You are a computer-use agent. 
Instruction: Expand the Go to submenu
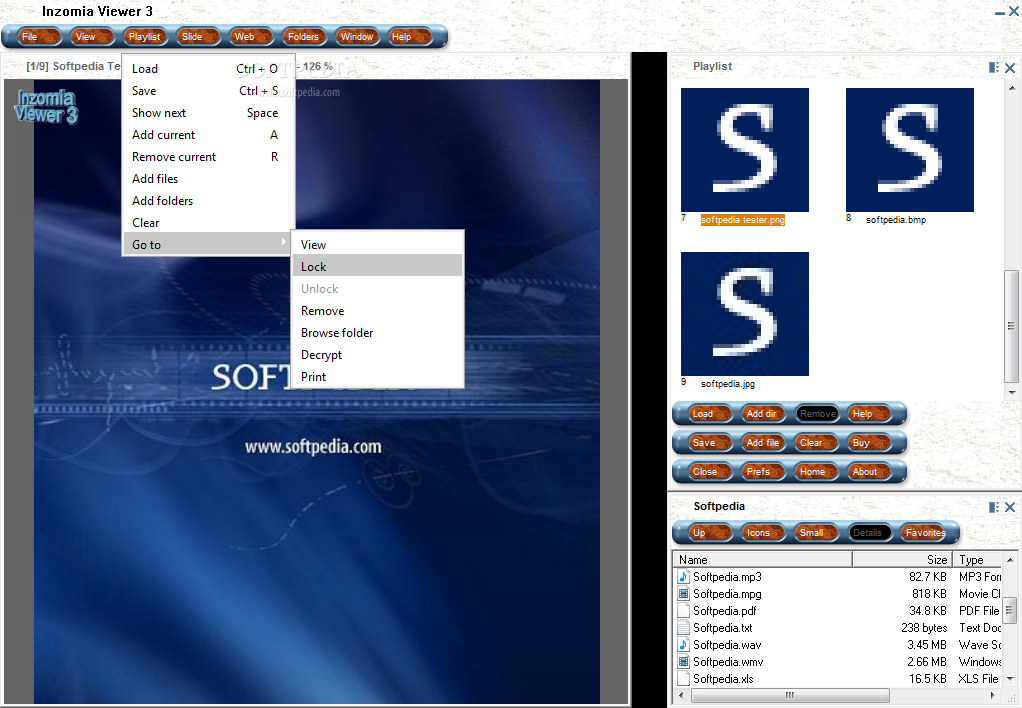pyautogui.click(x=208, y=244)
